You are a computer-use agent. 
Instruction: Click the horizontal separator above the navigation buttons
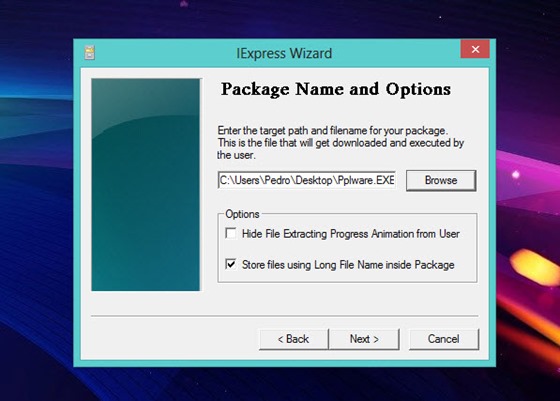pos(284,316)
